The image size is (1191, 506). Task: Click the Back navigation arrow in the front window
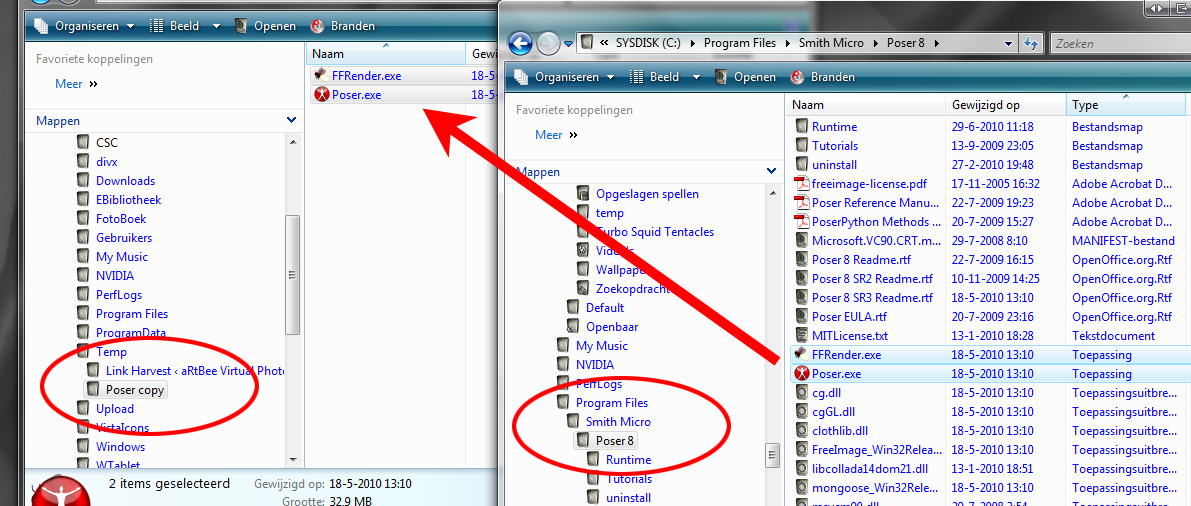(x=520, y=43)
